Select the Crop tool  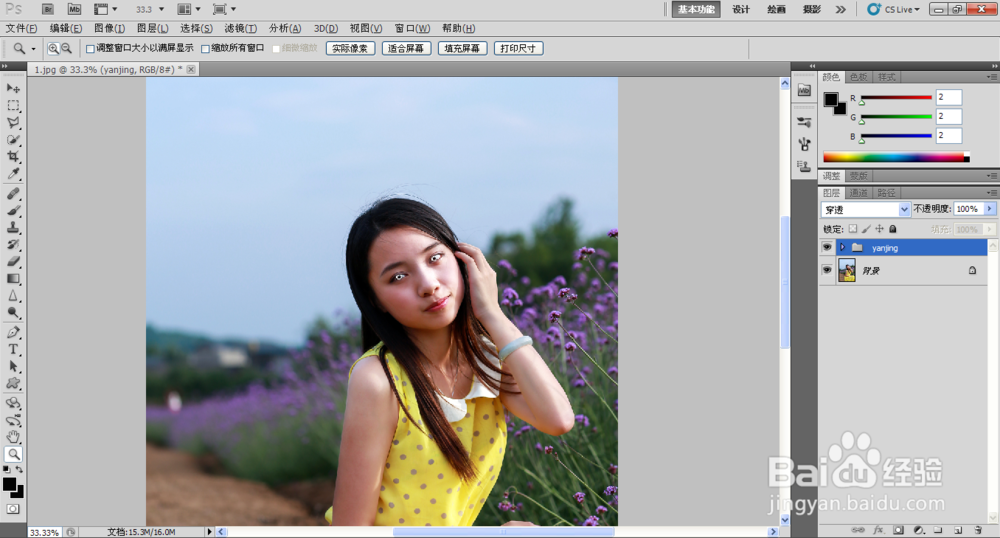[13, 157]
